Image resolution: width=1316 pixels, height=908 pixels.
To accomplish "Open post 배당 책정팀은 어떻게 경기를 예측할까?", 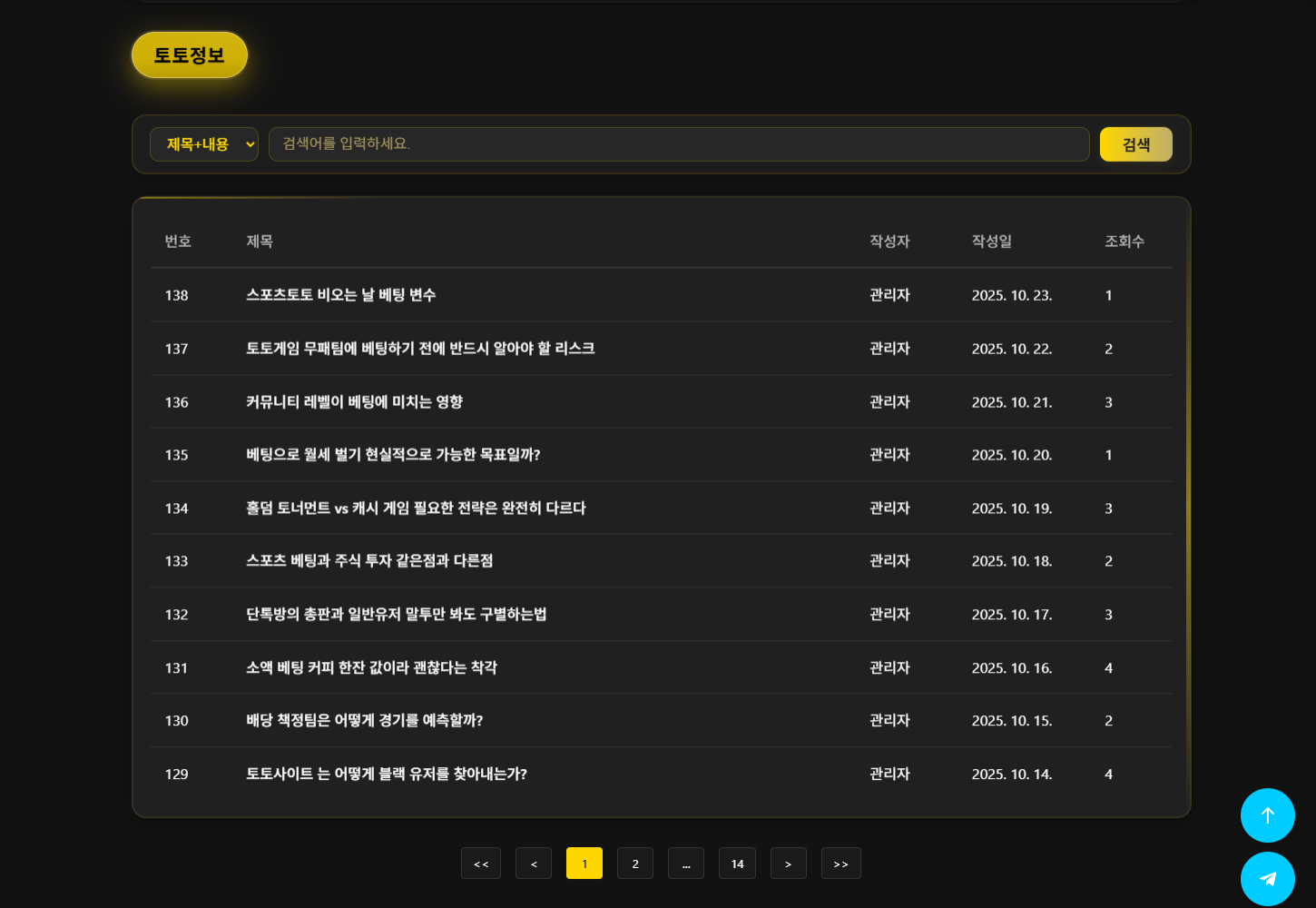I will [365, 721].
